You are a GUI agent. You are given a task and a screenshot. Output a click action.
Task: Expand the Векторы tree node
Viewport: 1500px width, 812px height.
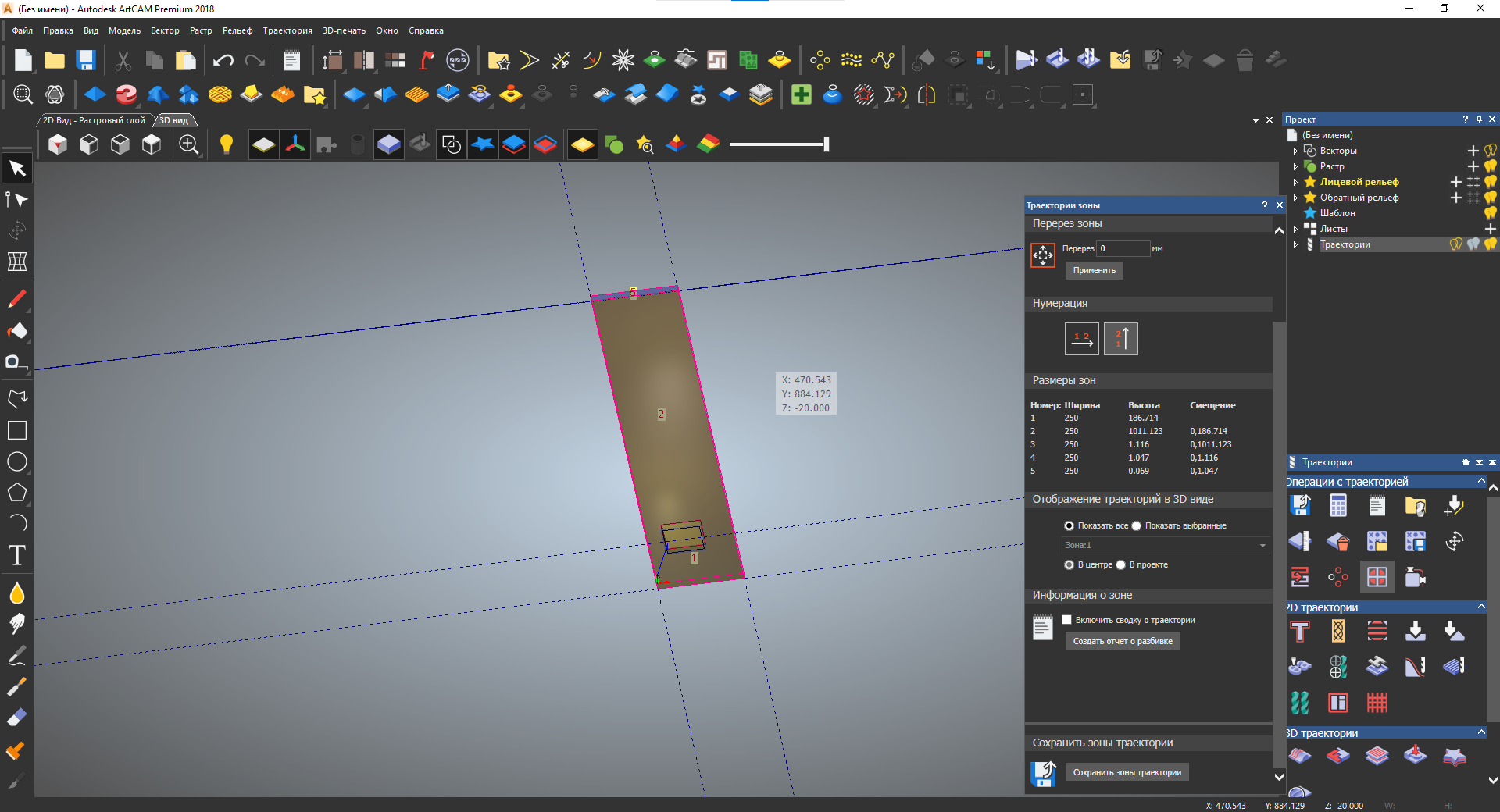(1295, 151)
